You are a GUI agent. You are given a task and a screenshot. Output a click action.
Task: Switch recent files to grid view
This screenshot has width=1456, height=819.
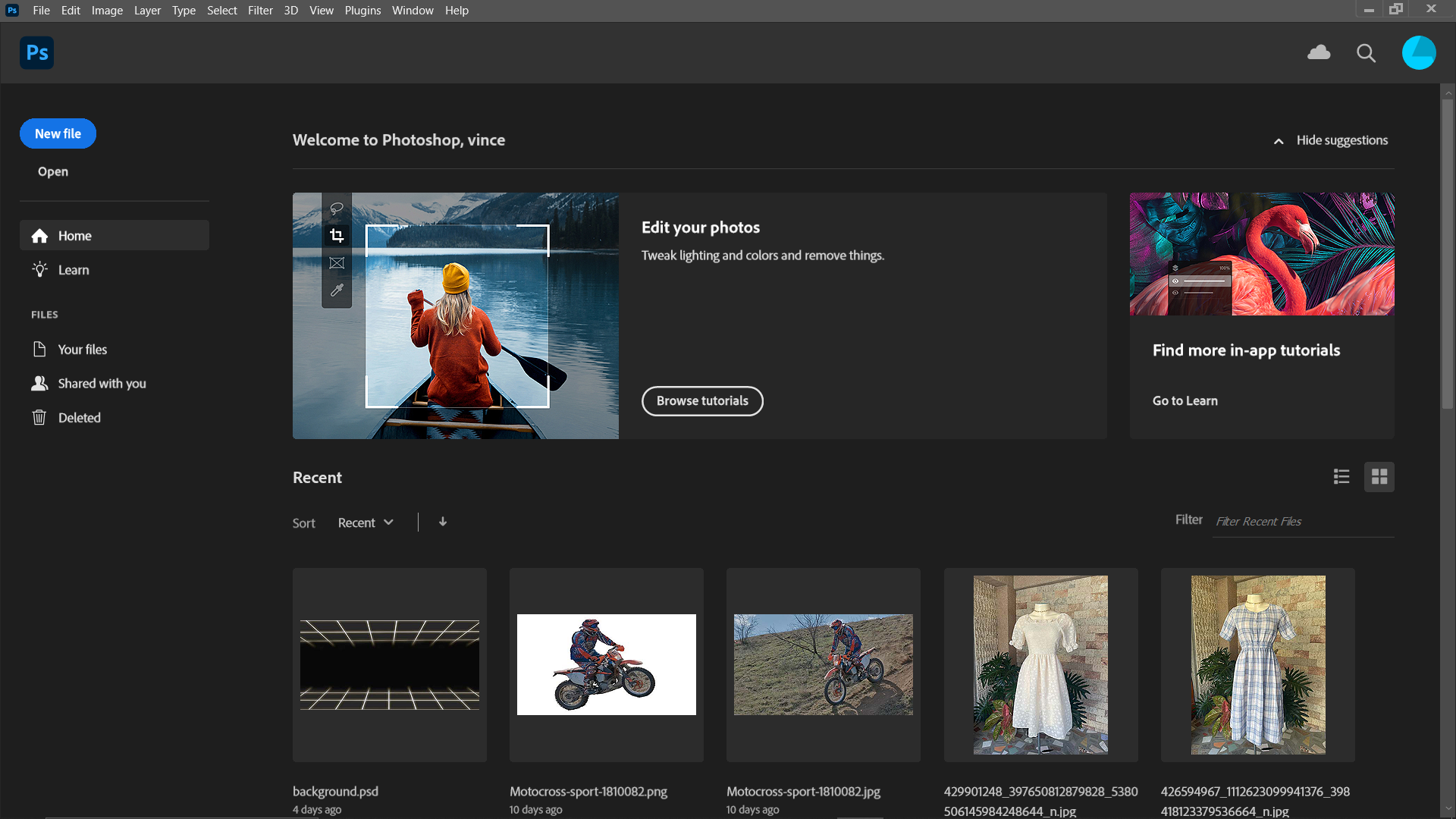tap(1379, 476)
